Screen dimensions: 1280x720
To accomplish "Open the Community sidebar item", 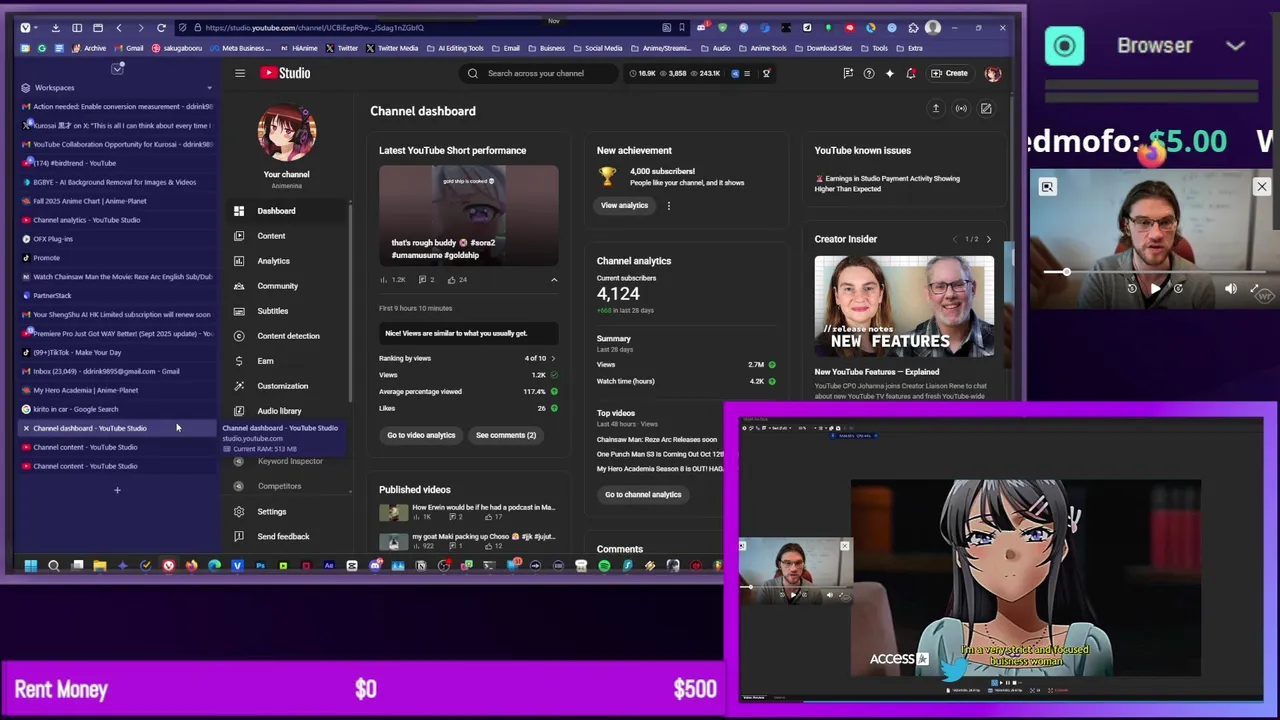I will pos(288,286).
